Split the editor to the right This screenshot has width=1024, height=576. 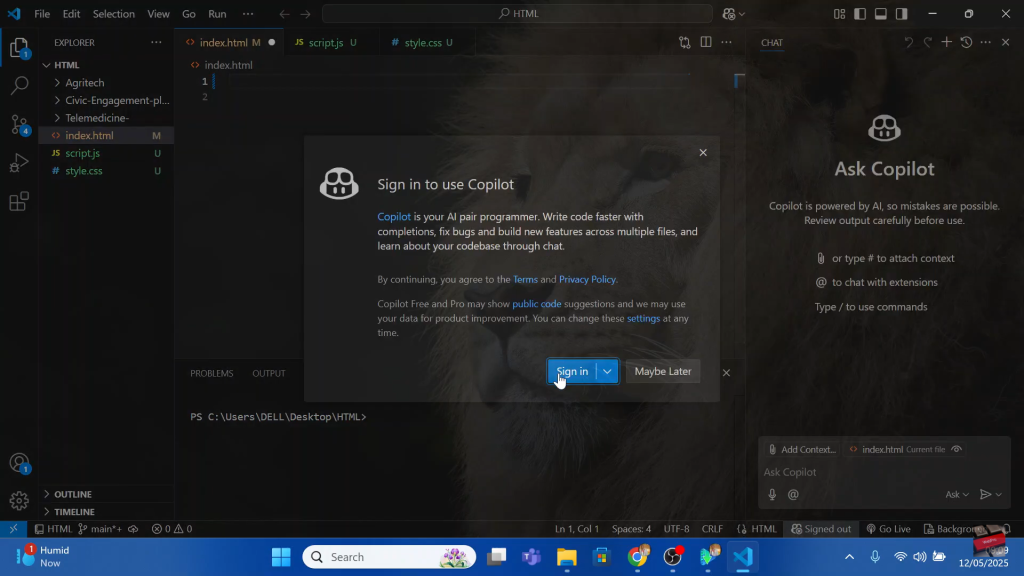tap(706, 42)
